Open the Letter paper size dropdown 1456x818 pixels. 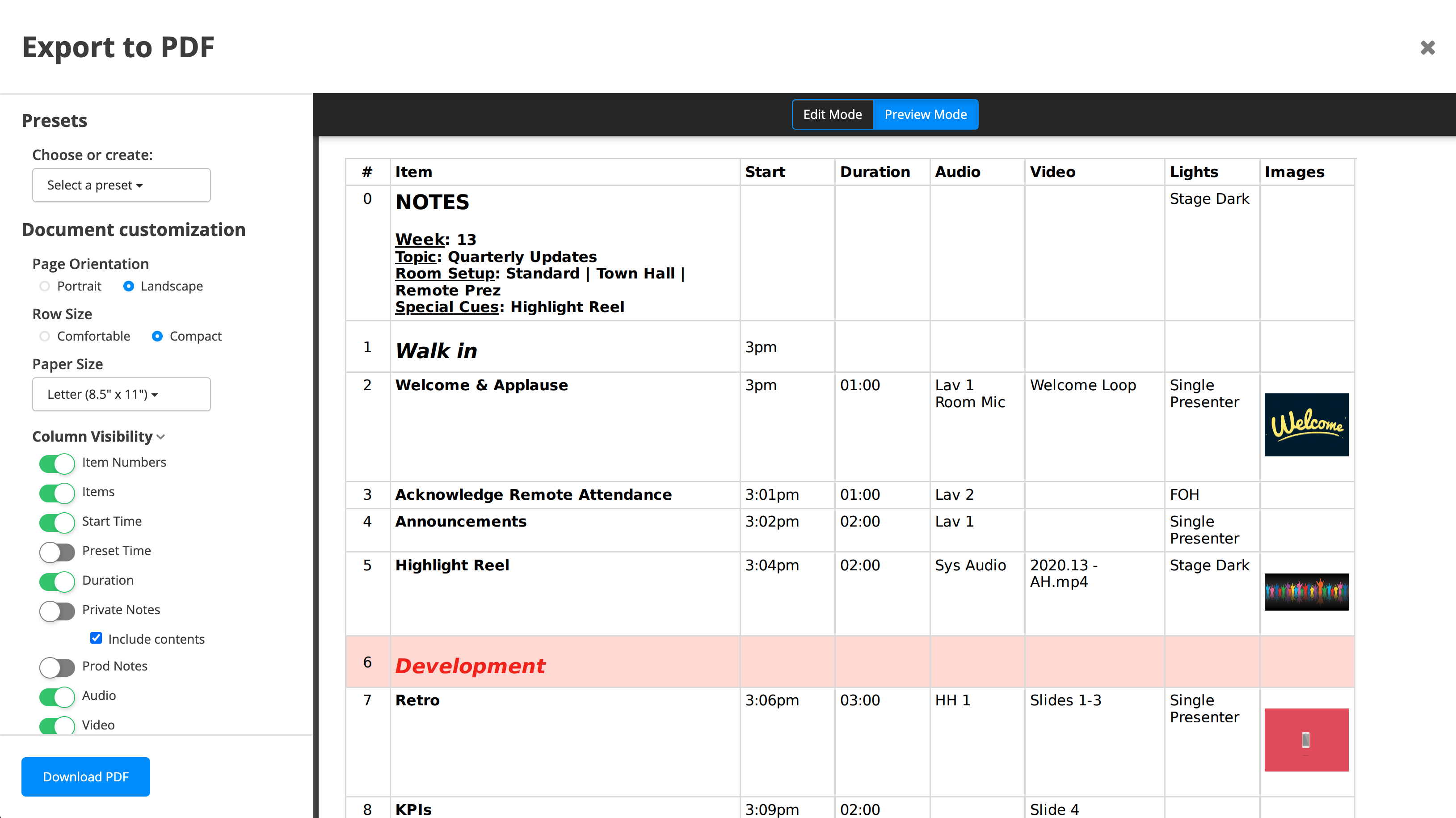pos(121,394)
